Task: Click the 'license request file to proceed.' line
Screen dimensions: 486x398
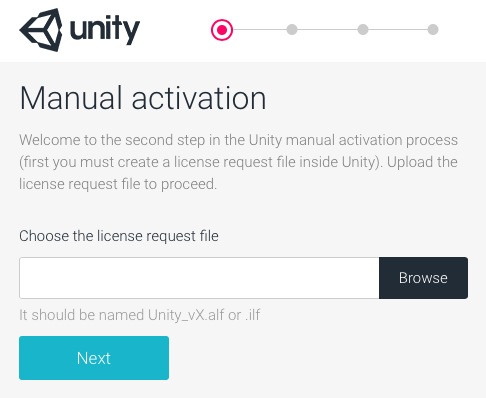Action: [118, 184]
